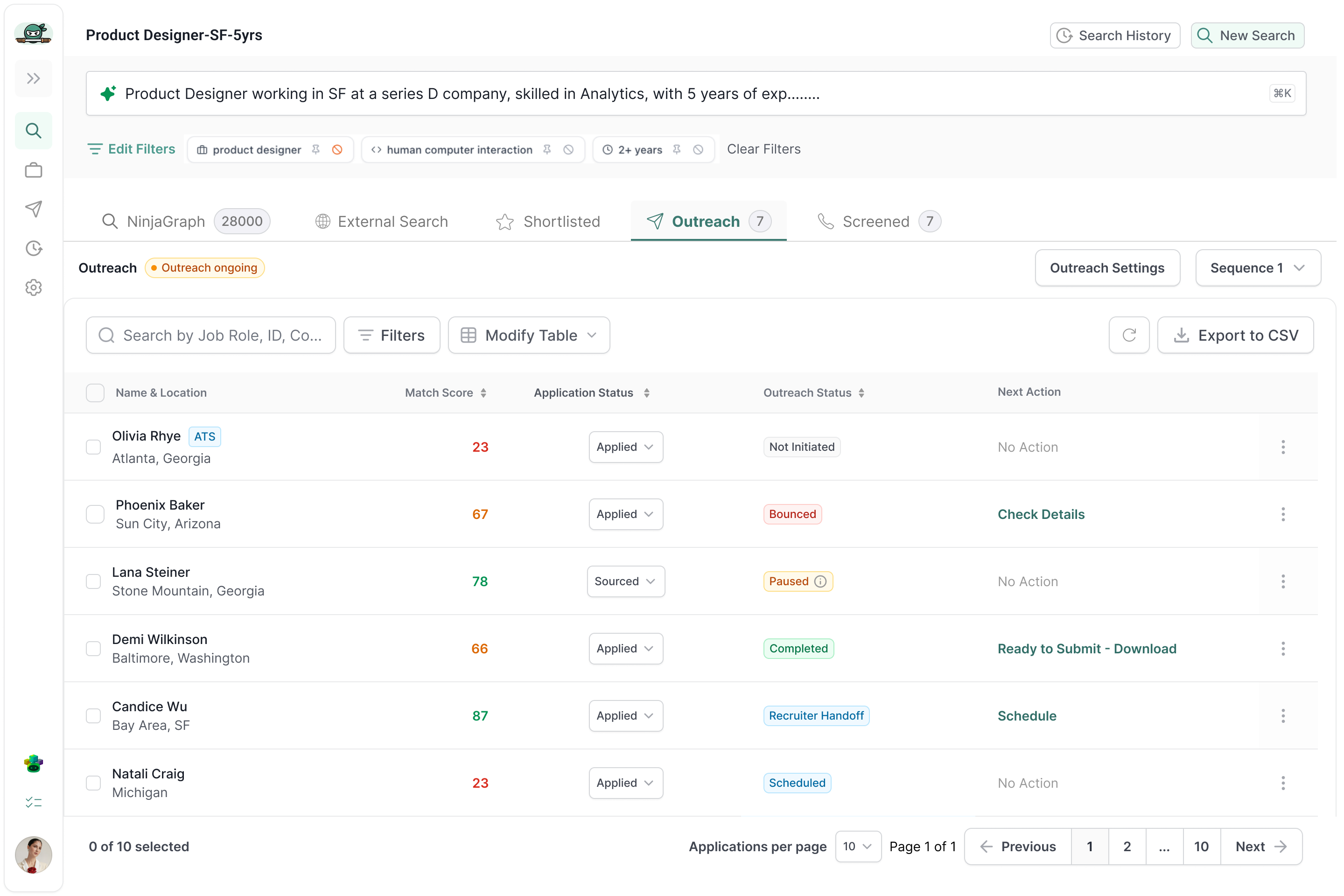Tick the checkbox next to Candice Wu
1344x896 pixels.
point(94,715)
